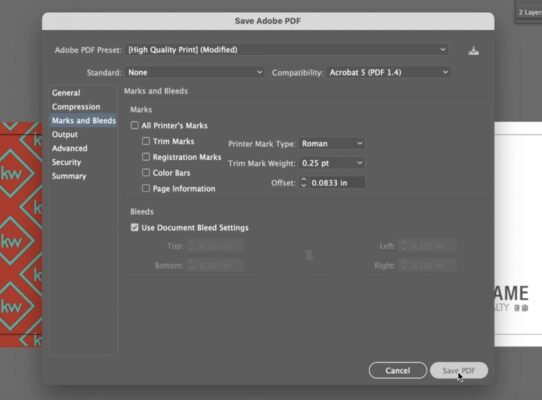The width and height of the screenshot is (542, 400).
Task: Uncheck Use Document Bleed Settings
Action: [x=134, y=227]
